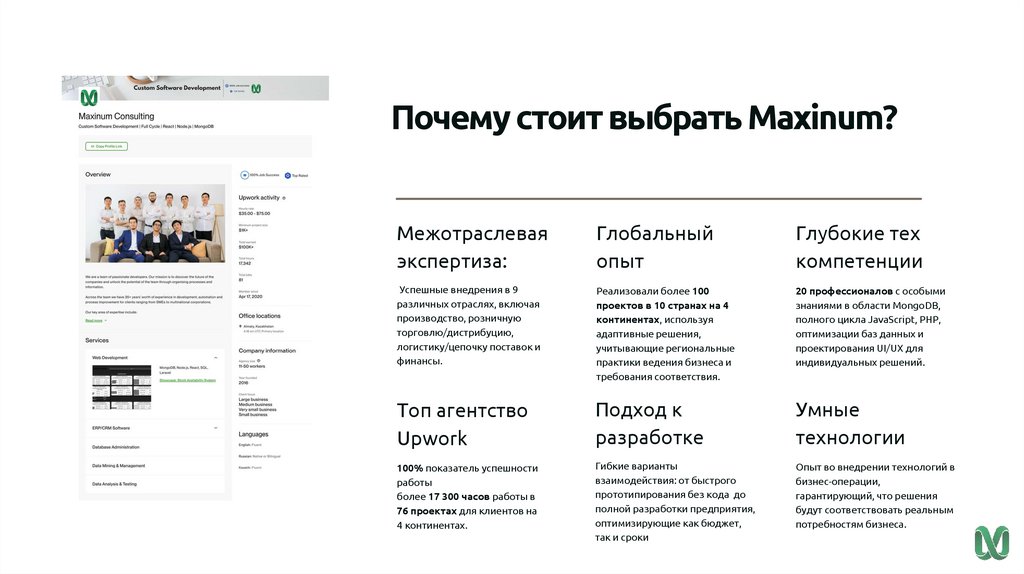Image resolution: width=1024 pixels, height=574 pixels.
Task: Click the 2016 year founded value
Action: (244, 383)
